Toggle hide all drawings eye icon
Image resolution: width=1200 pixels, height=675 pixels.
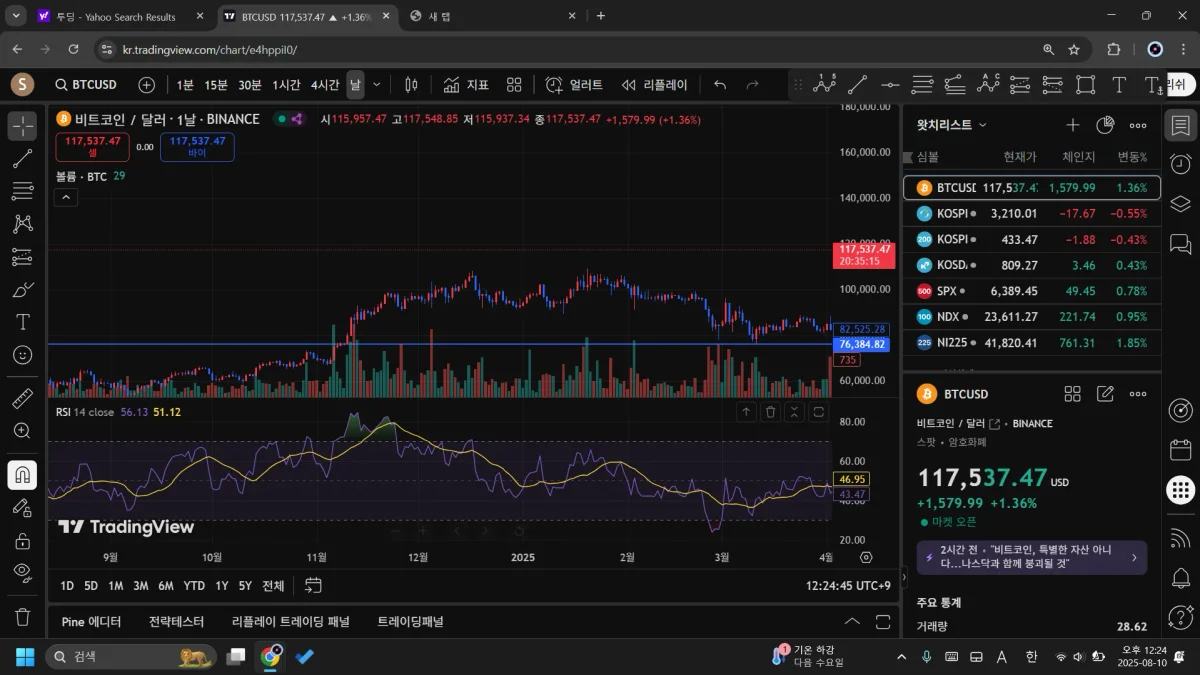(x=22, y=573)
